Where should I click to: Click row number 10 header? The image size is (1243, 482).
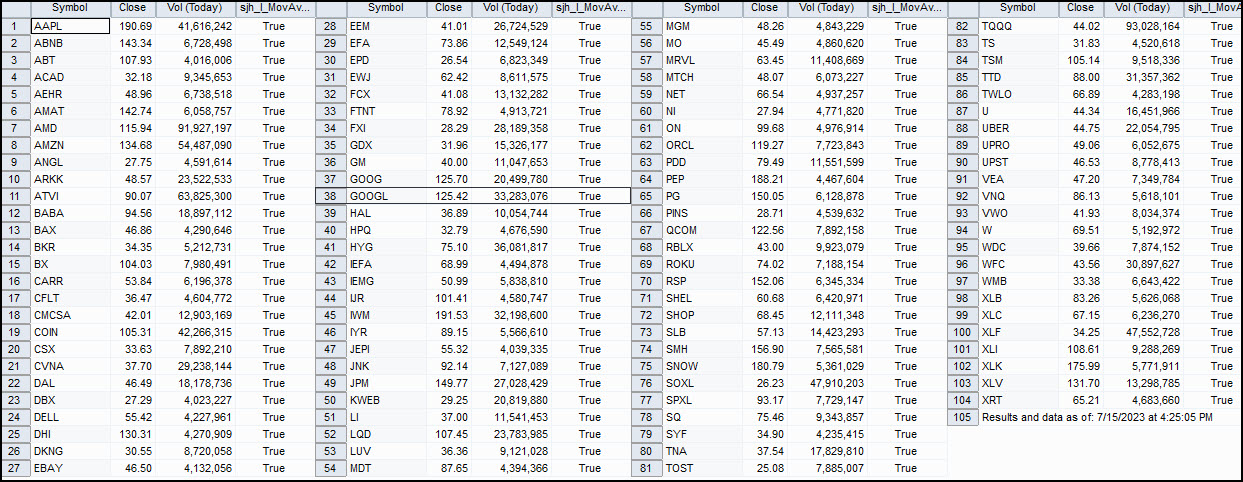(17, 179)
